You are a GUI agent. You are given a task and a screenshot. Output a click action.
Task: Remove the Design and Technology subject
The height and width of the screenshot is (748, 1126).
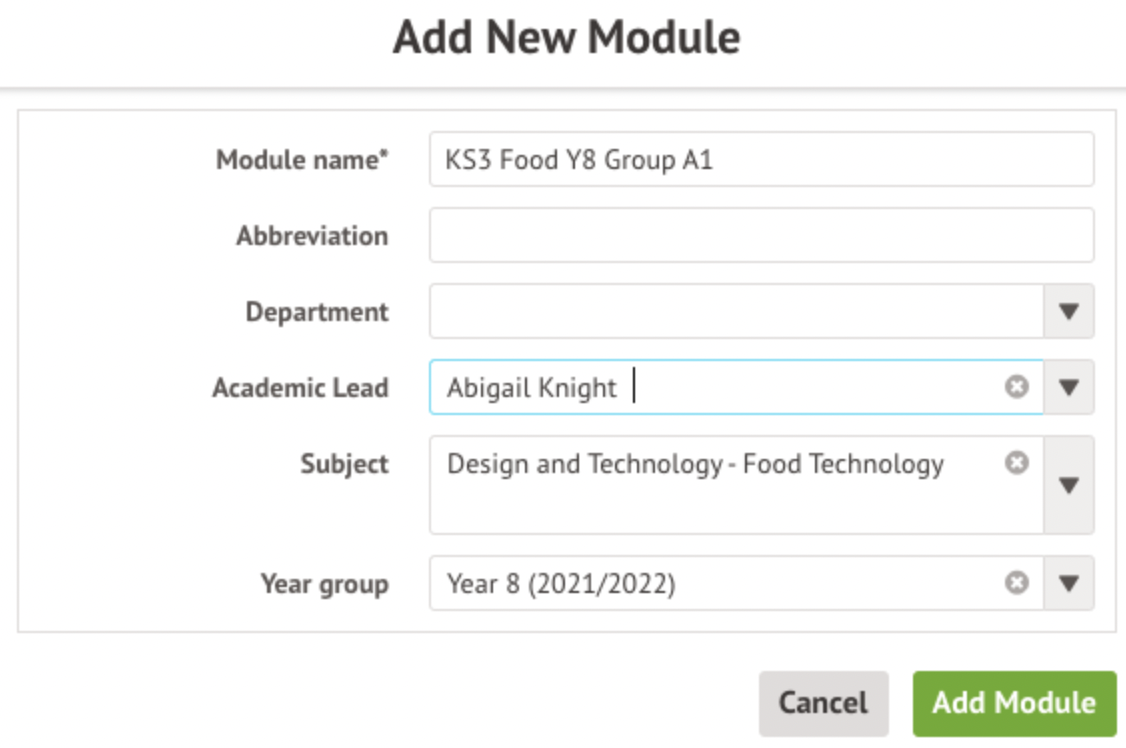[1016, 463]
